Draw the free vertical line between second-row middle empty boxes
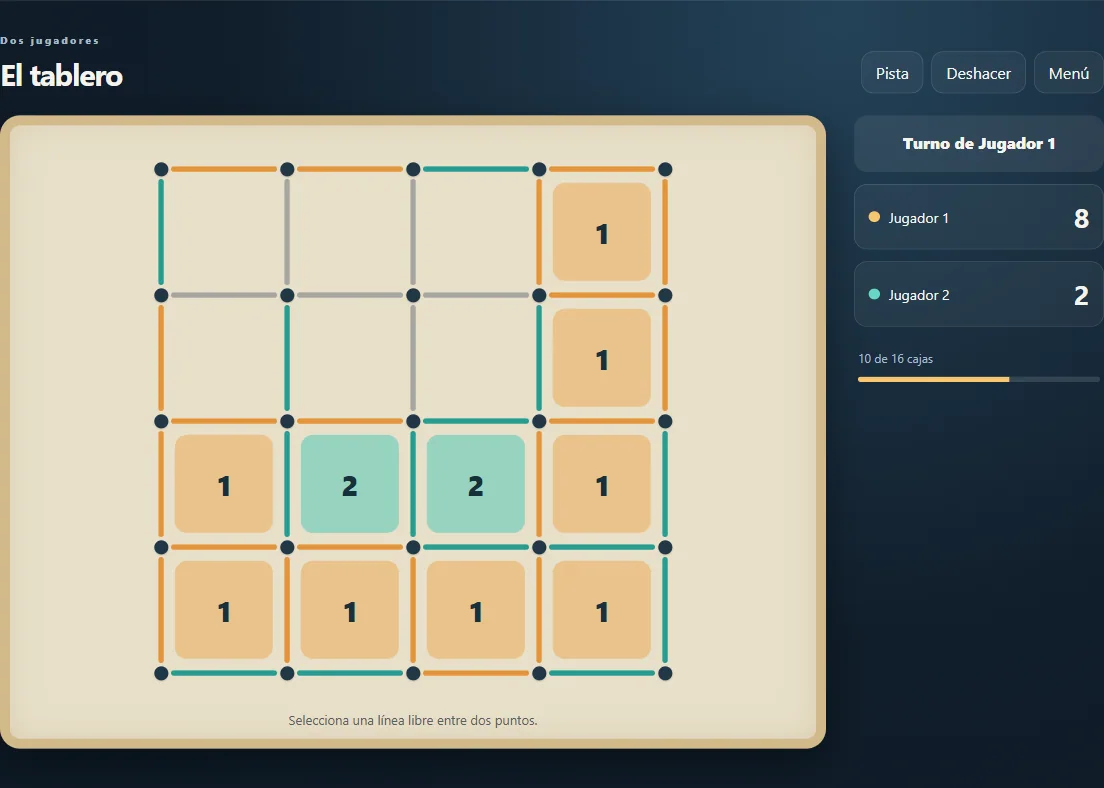1104x788 pixels. (x=413, y=358)
